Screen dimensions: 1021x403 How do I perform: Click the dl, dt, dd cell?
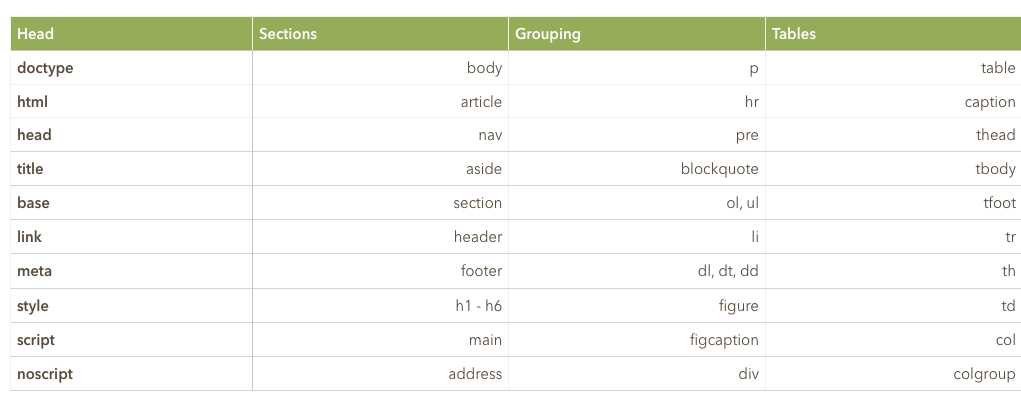tap(637, 271)
